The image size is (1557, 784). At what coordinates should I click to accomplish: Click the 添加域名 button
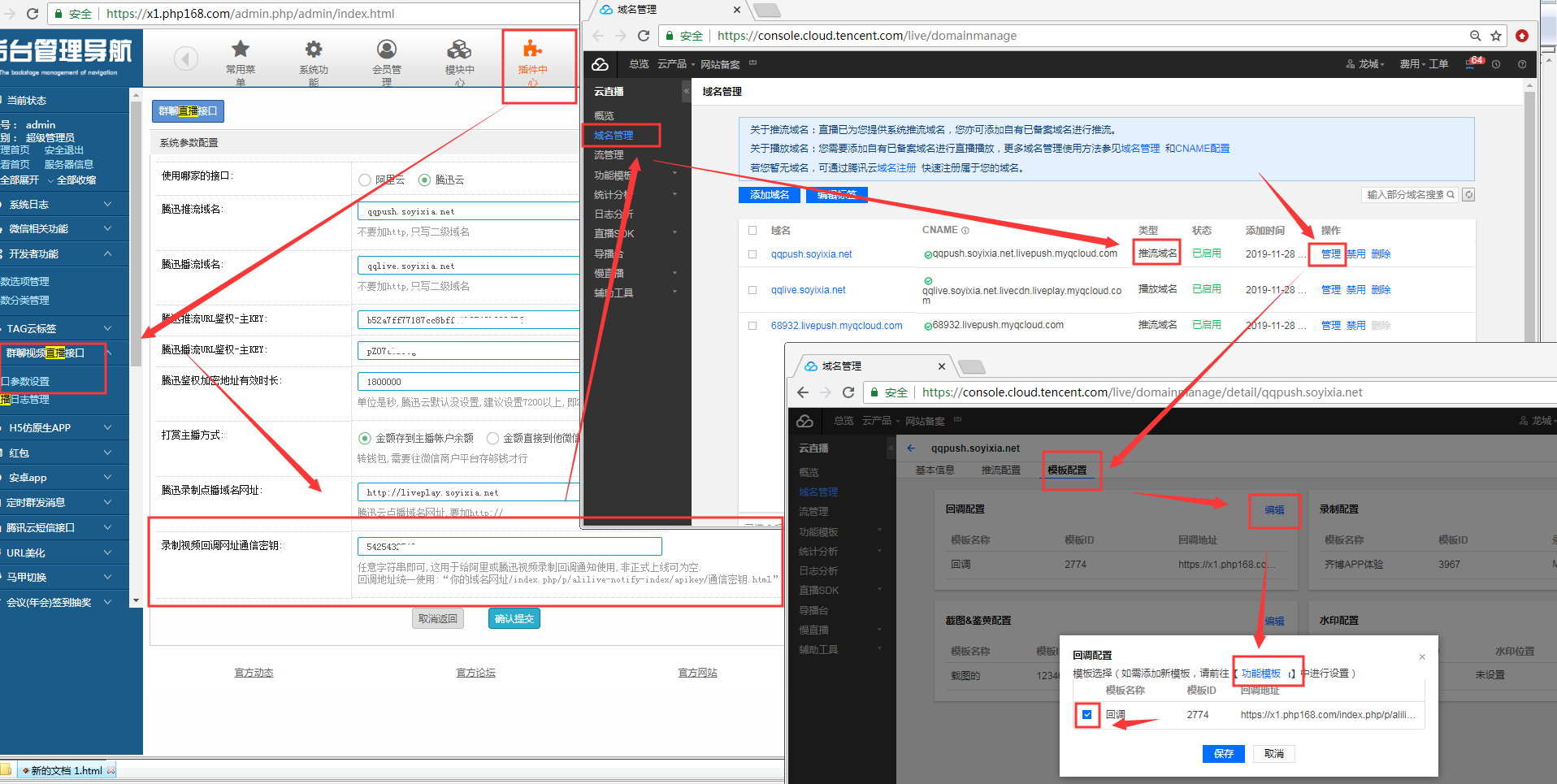769,195
